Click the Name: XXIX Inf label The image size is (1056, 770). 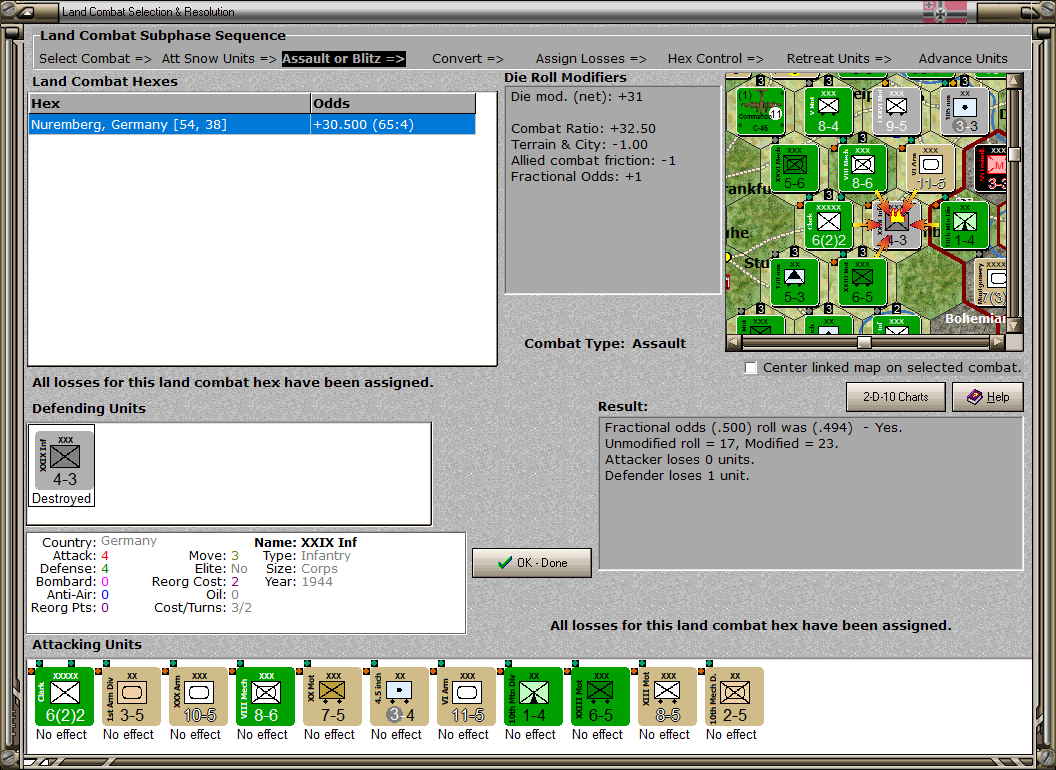point(305,542)
